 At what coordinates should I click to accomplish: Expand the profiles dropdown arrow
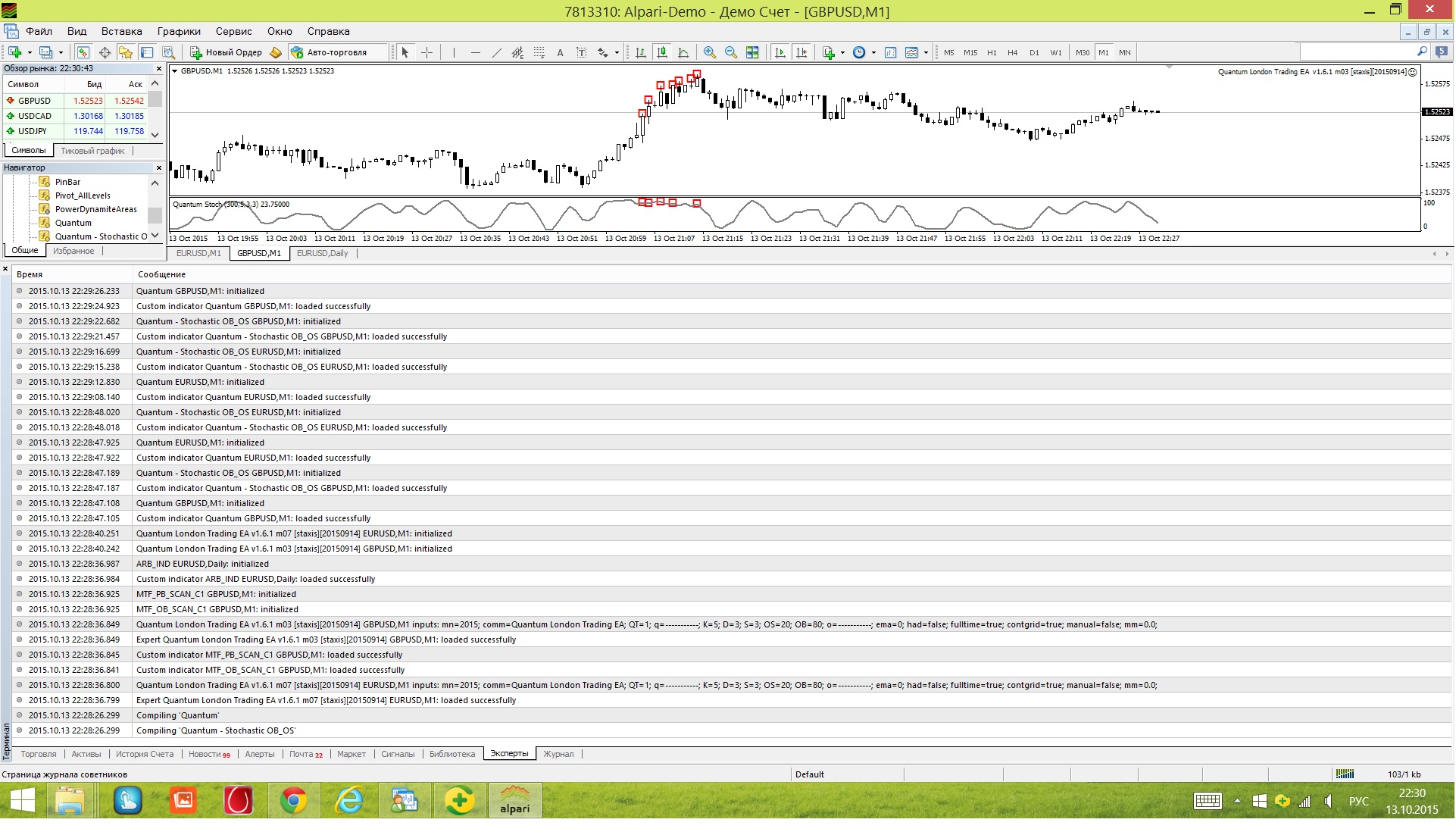click(x=61, y=52)
